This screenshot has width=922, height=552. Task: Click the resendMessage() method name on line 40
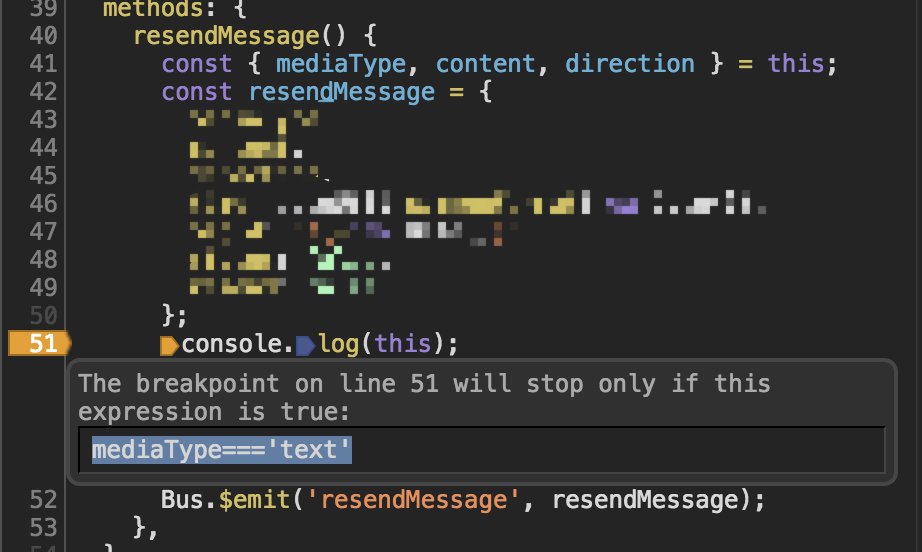226,36
